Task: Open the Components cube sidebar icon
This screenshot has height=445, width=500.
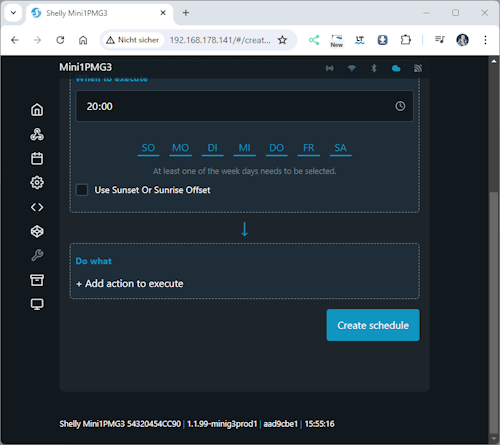Action: pyautogui.click(x=37, y=231)
